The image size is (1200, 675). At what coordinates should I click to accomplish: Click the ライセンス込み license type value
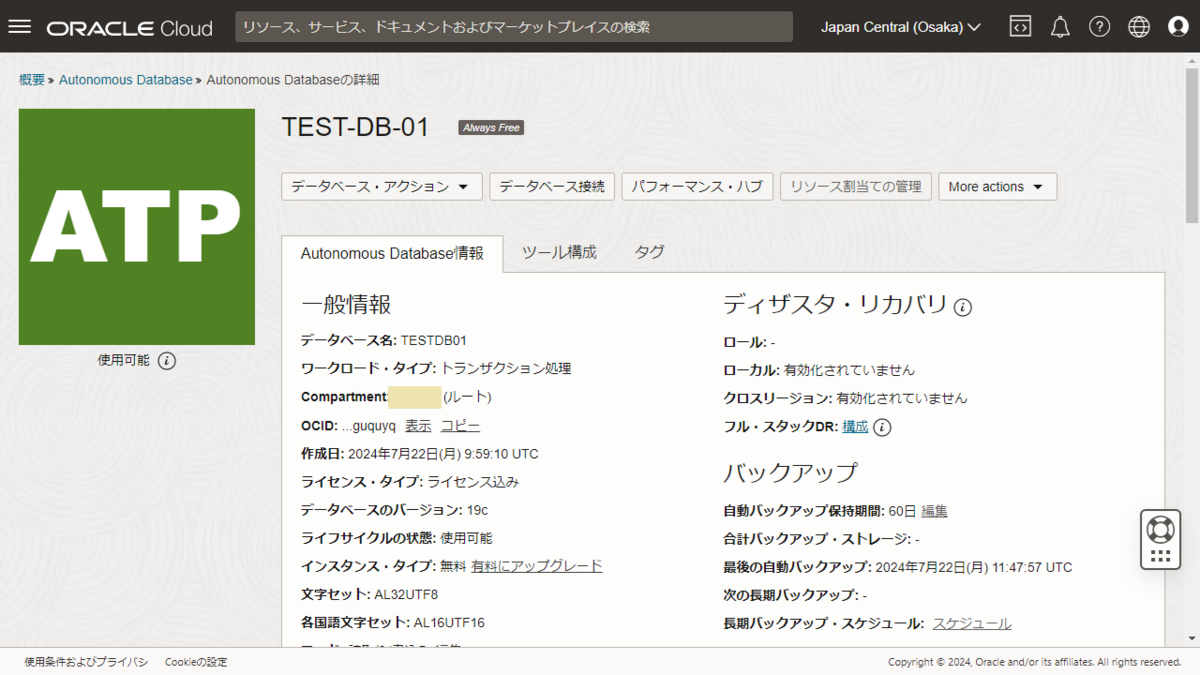tap(473, 482)
